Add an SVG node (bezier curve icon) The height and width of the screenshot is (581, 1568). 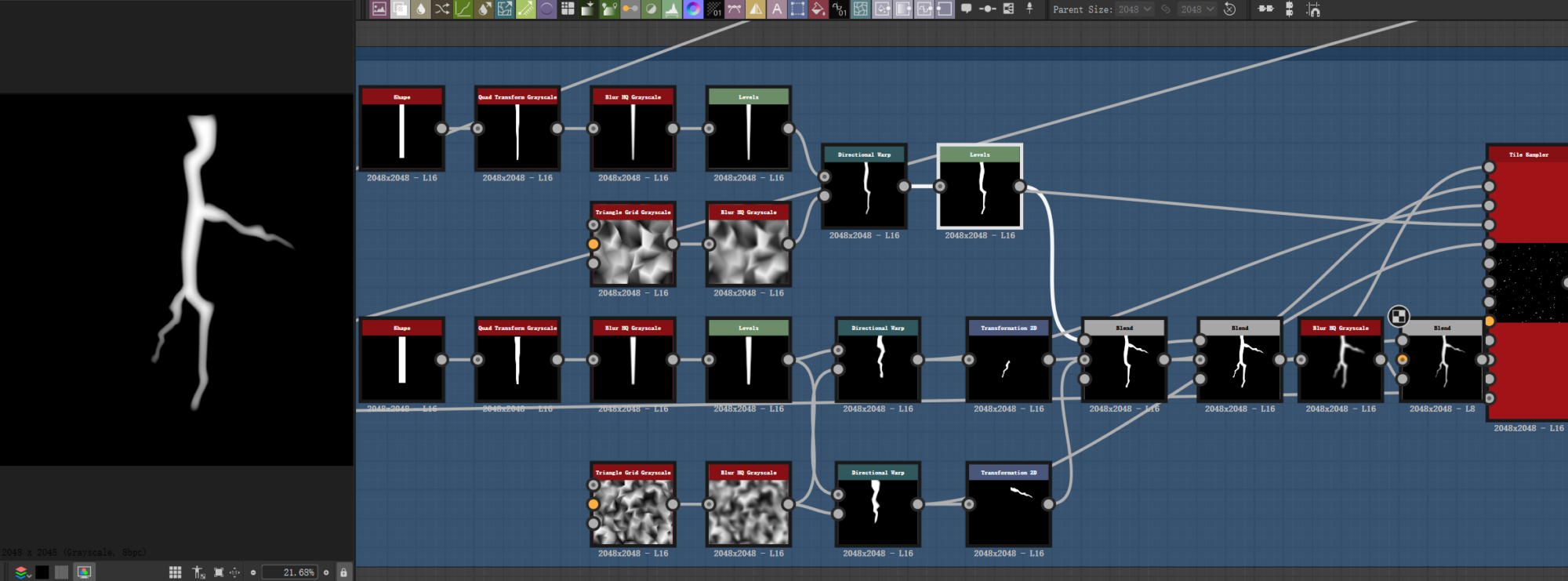[735, 9]
